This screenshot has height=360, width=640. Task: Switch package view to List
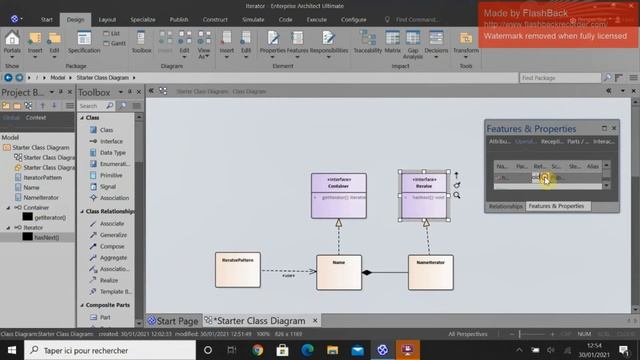[x=111, y=33]
